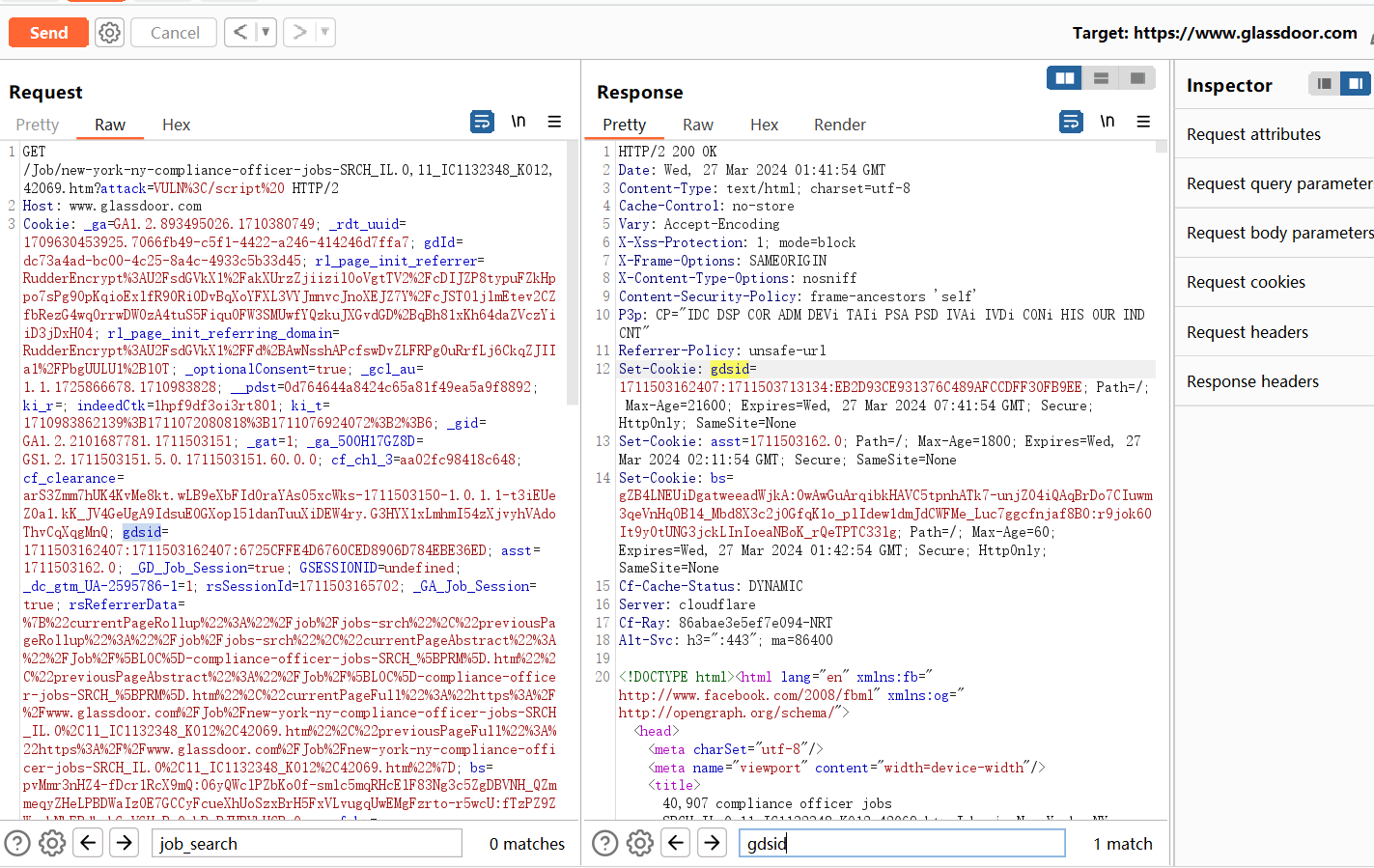This screenshot has height=868, width=1374.
Task: Select top-bottom stacked layout view
Action: click(x=1101, y=78)
